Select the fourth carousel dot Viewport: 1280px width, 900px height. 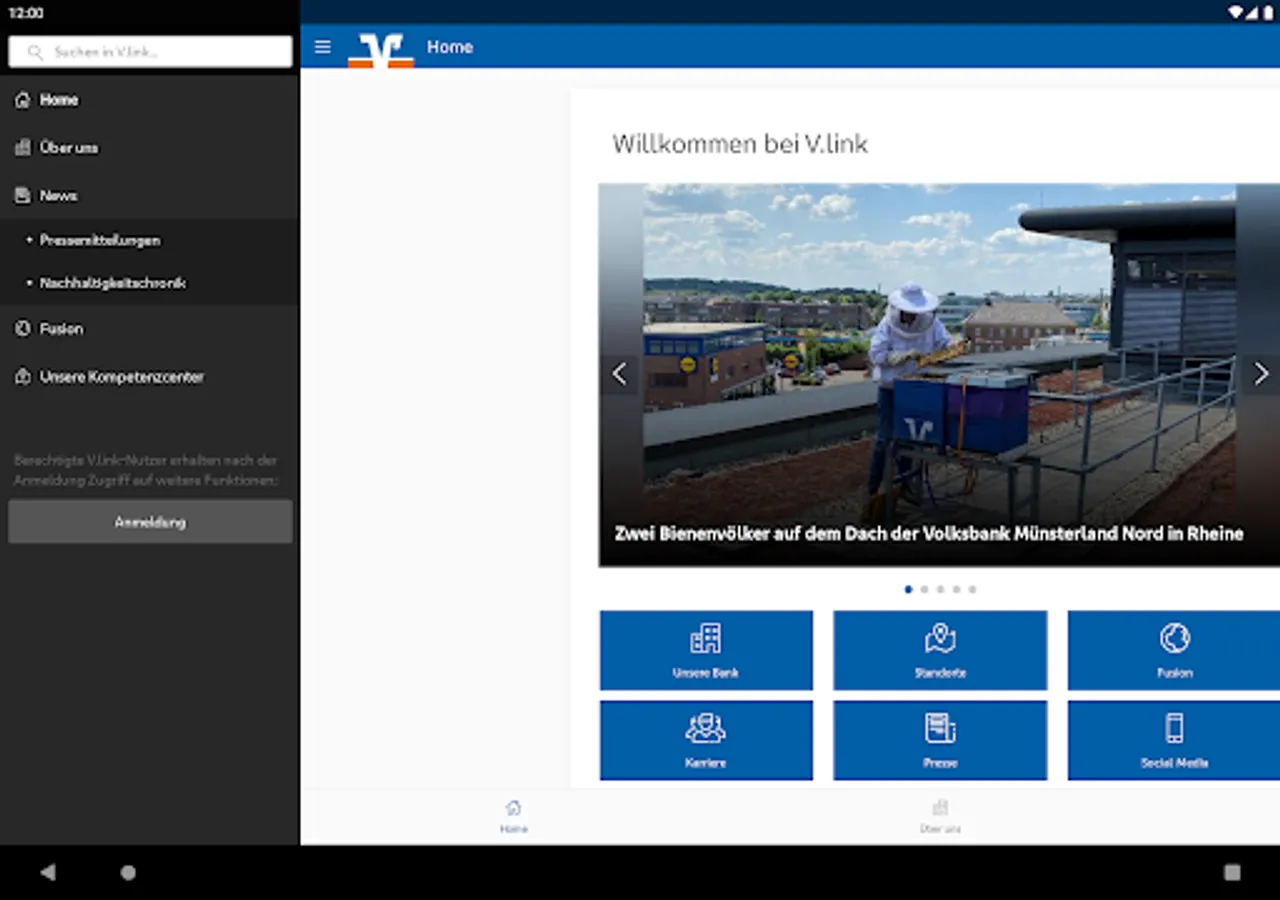coord(956,589)
